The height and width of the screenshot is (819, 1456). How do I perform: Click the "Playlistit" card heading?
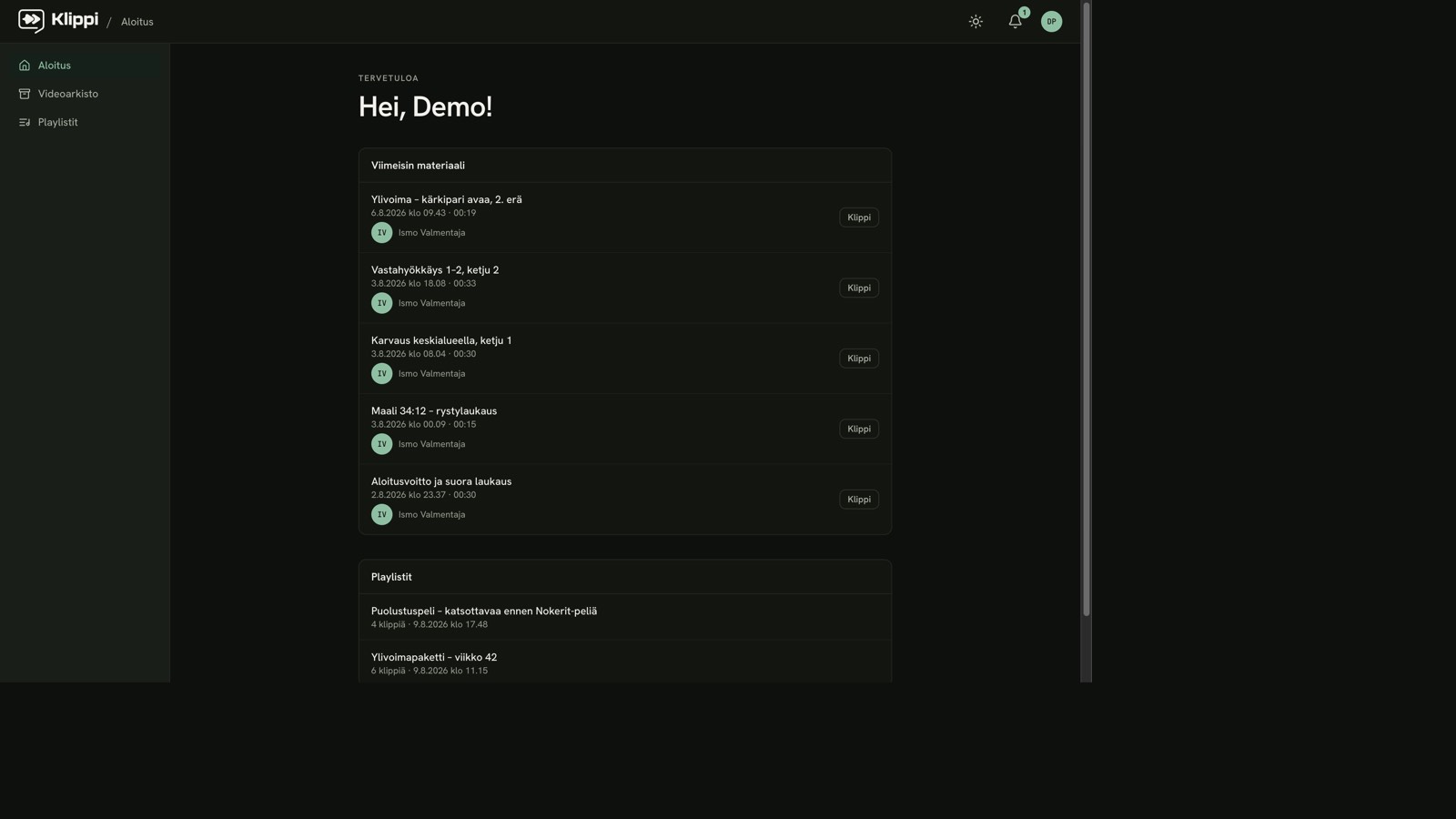[391, 577]
